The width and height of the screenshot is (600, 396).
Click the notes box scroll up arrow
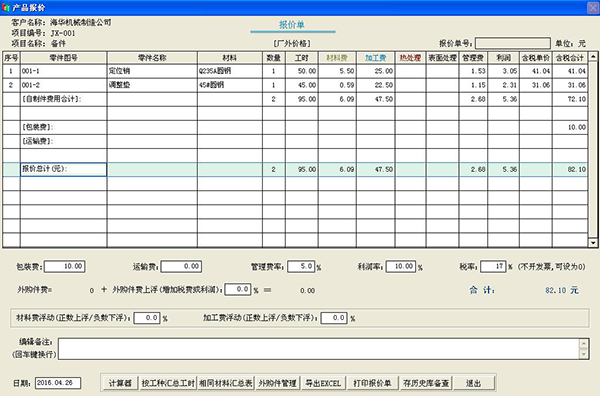pyautogui.click(x=584, y=344)
